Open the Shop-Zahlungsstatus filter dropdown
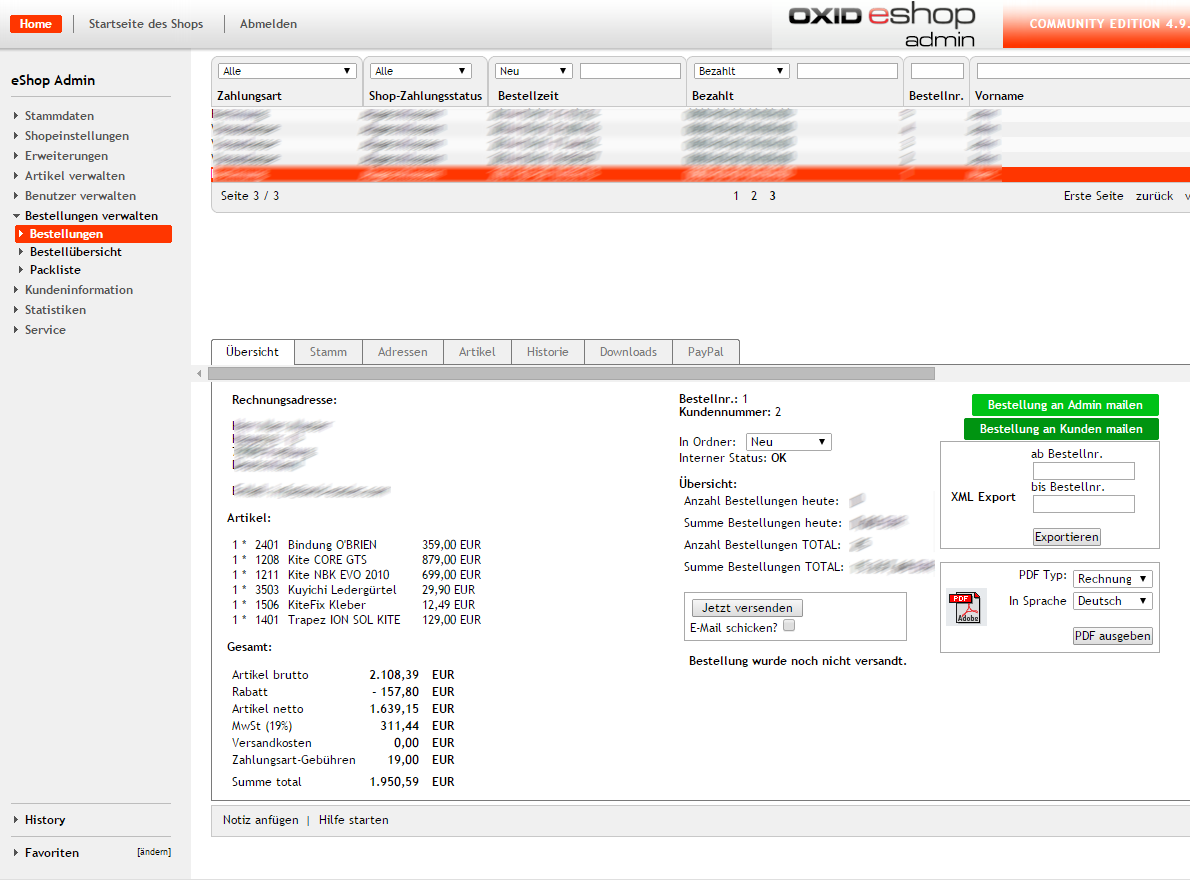 [421, 71]
